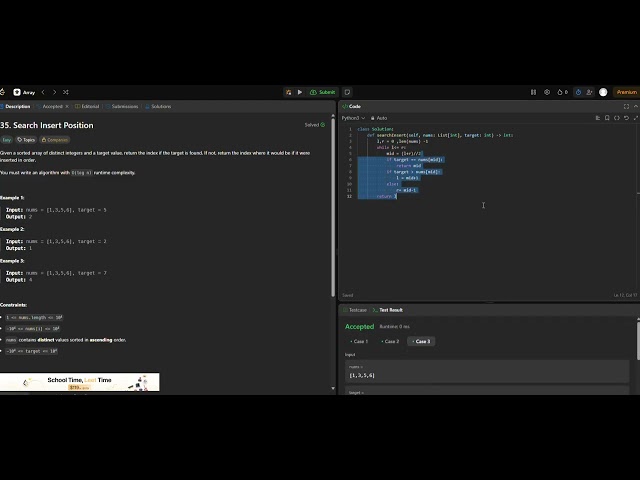Switch to the Test Result tab
The height and width of the screenshot is (480, 640).
[387, 310]
